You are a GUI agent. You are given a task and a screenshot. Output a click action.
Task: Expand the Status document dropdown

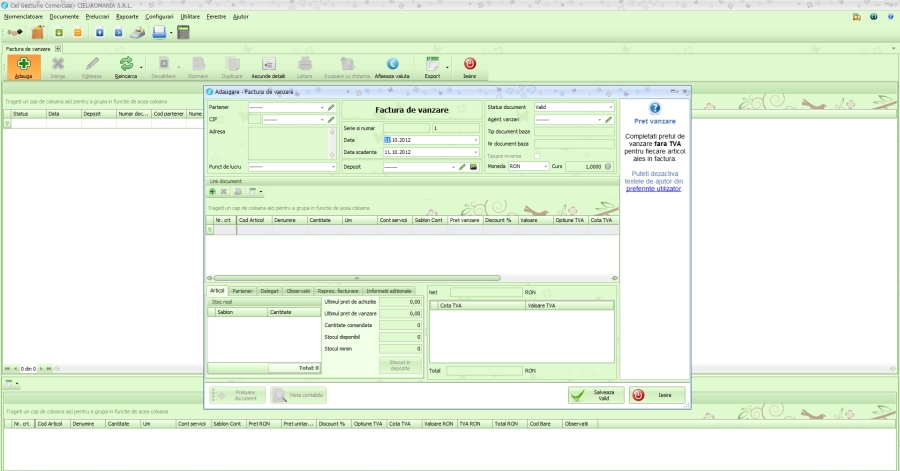click(x=610, y=107)
